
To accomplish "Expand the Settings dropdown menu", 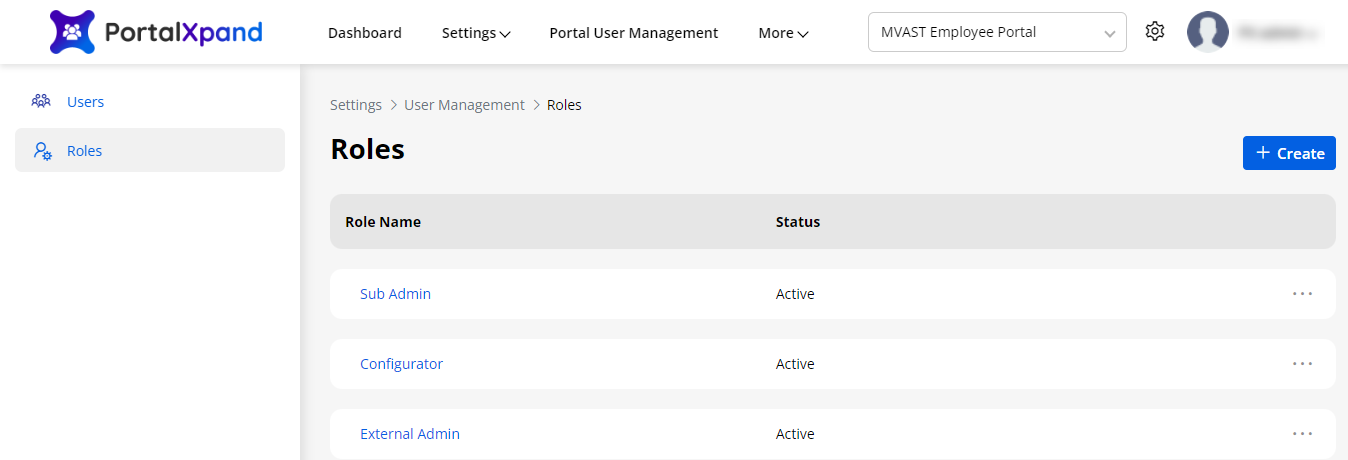I will point(476,33).
